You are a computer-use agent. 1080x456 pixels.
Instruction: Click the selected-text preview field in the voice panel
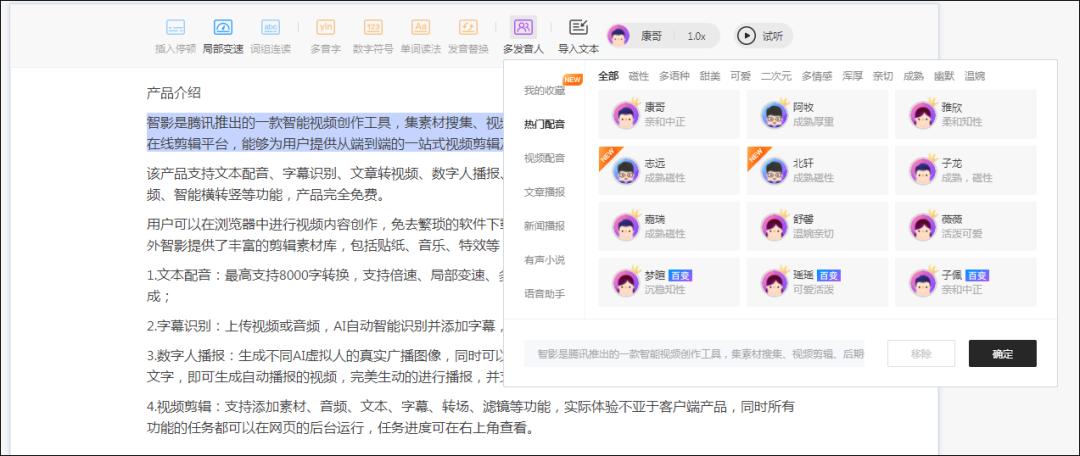click(x=694, y=353)
